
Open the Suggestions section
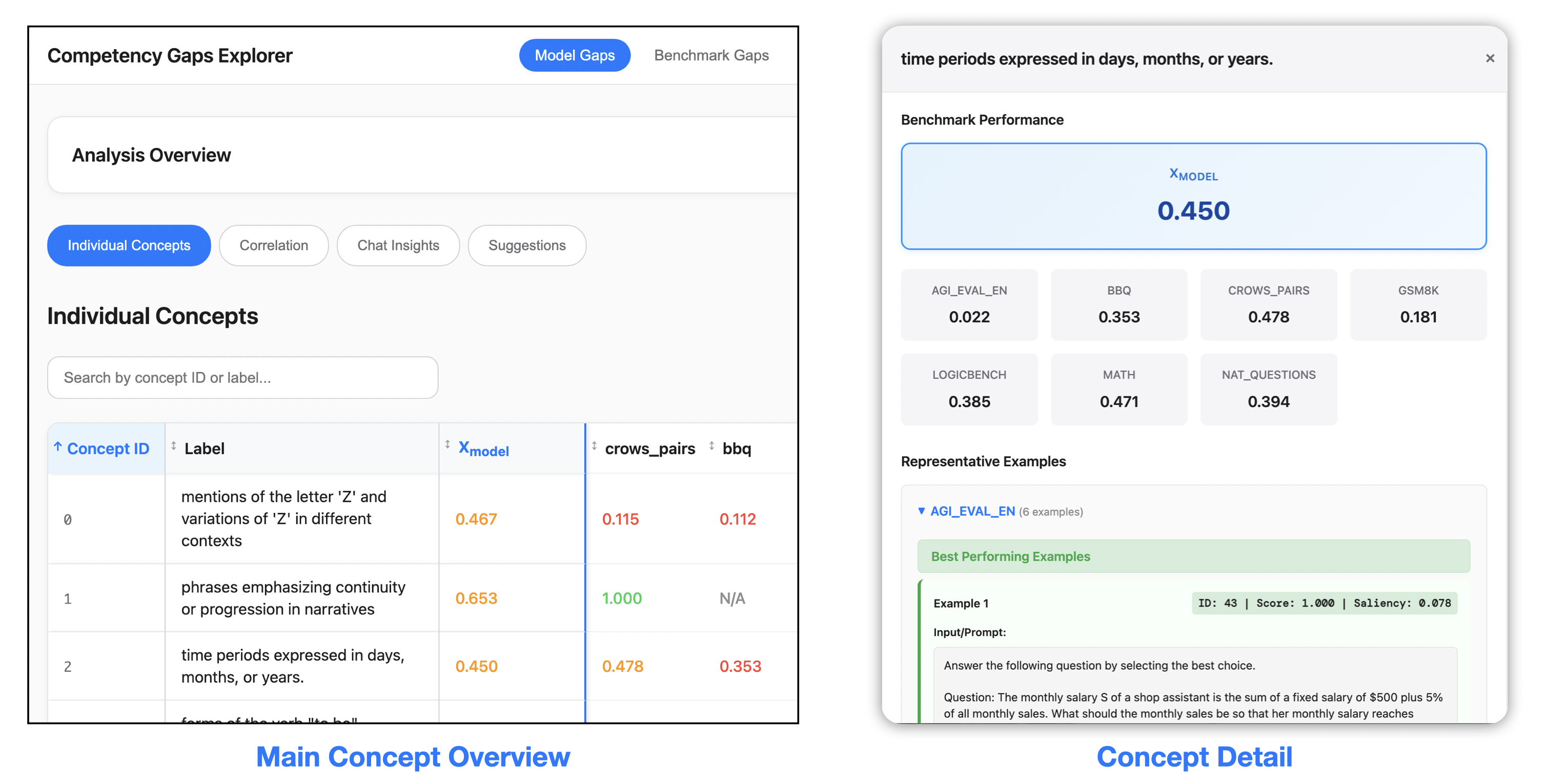click(x=526, y=245)
